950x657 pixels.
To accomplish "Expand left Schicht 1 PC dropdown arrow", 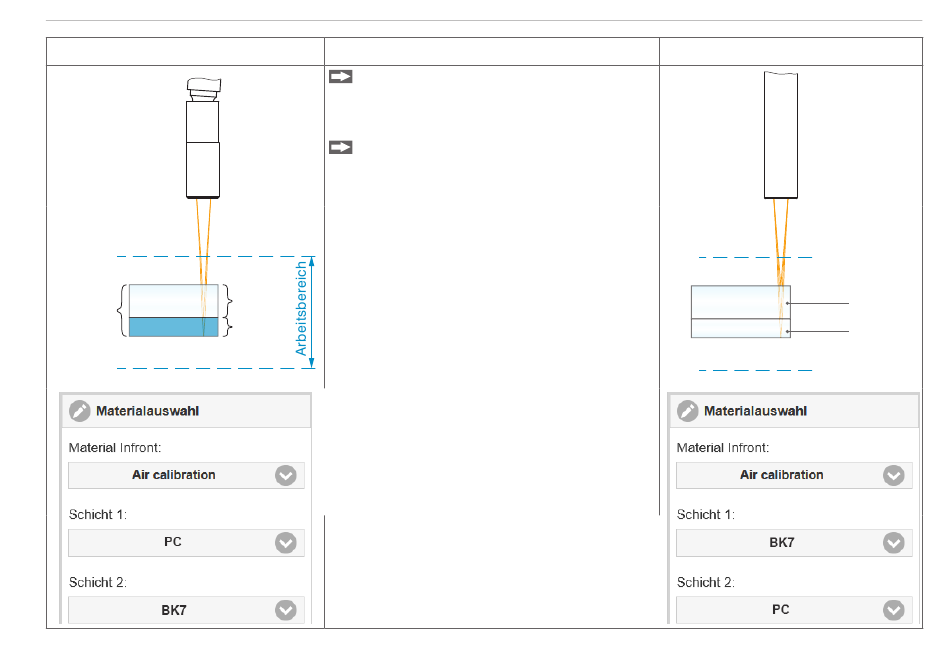I will 286,543.
